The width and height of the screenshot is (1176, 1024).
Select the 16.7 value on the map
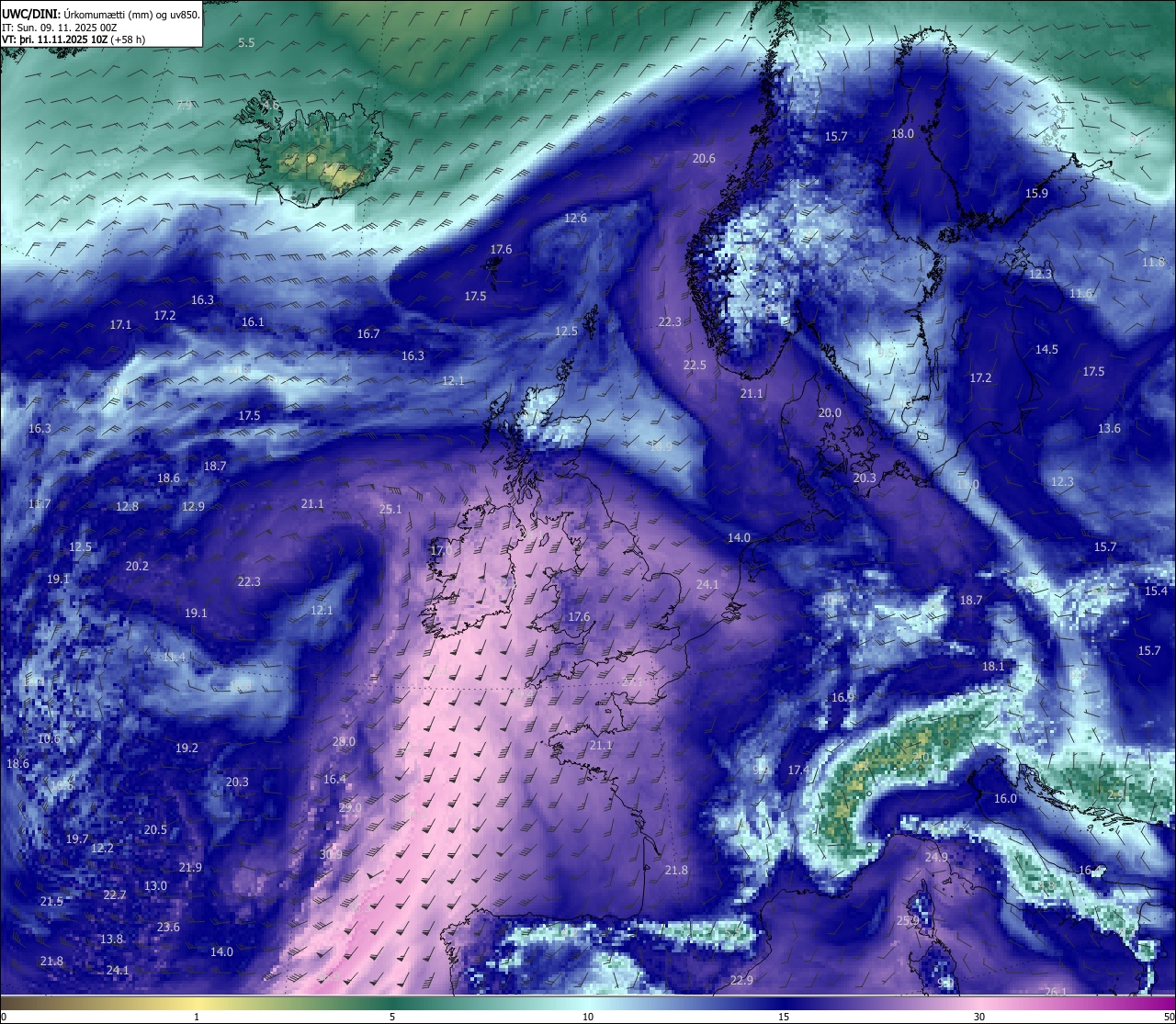click(x=368, y=334)
